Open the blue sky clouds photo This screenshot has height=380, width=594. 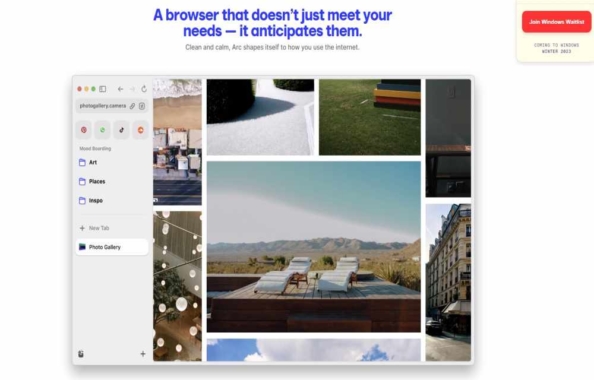point(314,350)
